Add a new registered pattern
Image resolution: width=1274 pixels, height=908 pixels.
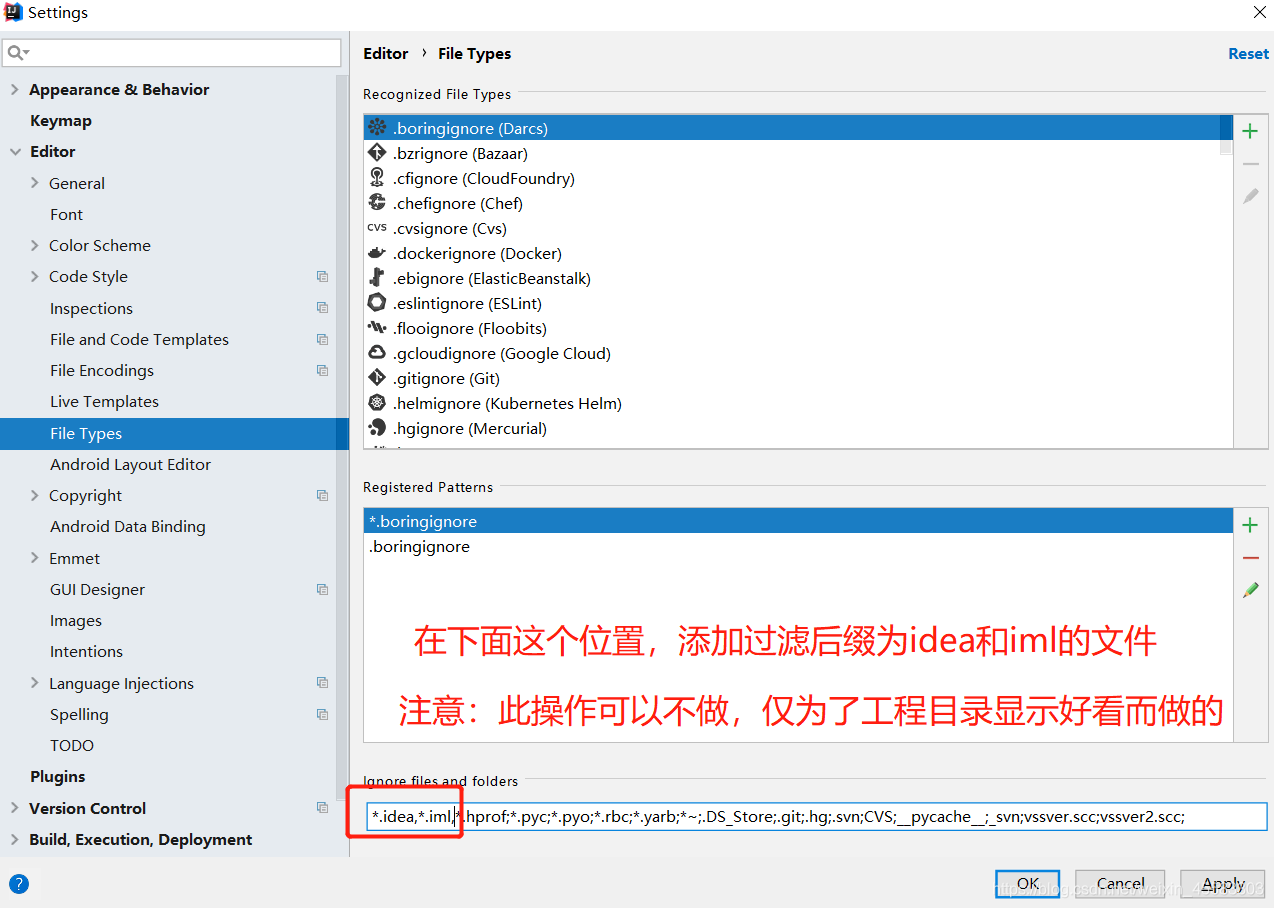pyautogui.click(x=1250, y=525)
